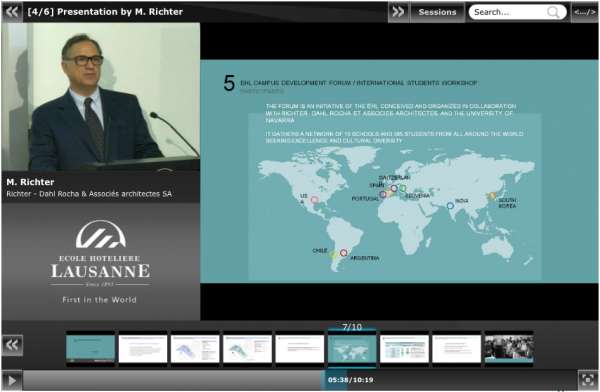600x392 pixels.
Task: Go to previous presentation with top-left double arrow
Action: 12,12
